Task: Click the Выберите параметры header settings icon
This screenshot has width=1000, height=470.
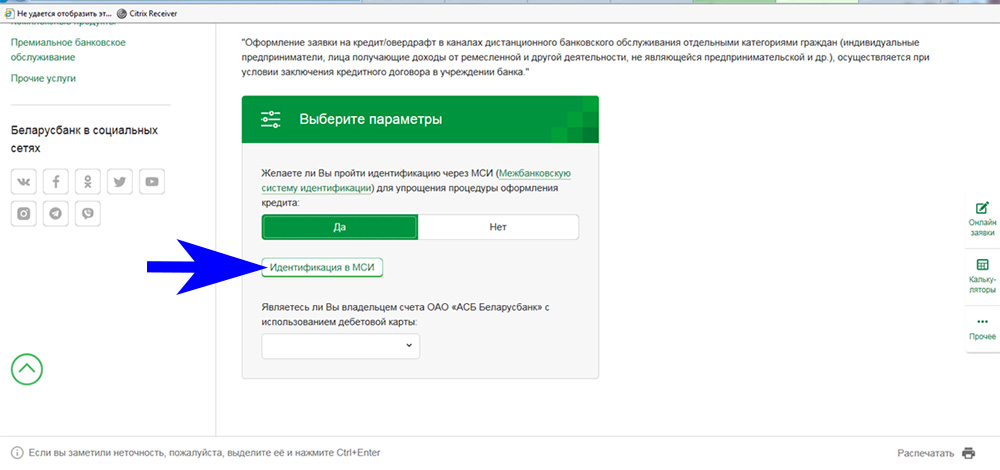Action: click(x=270, y=119)
